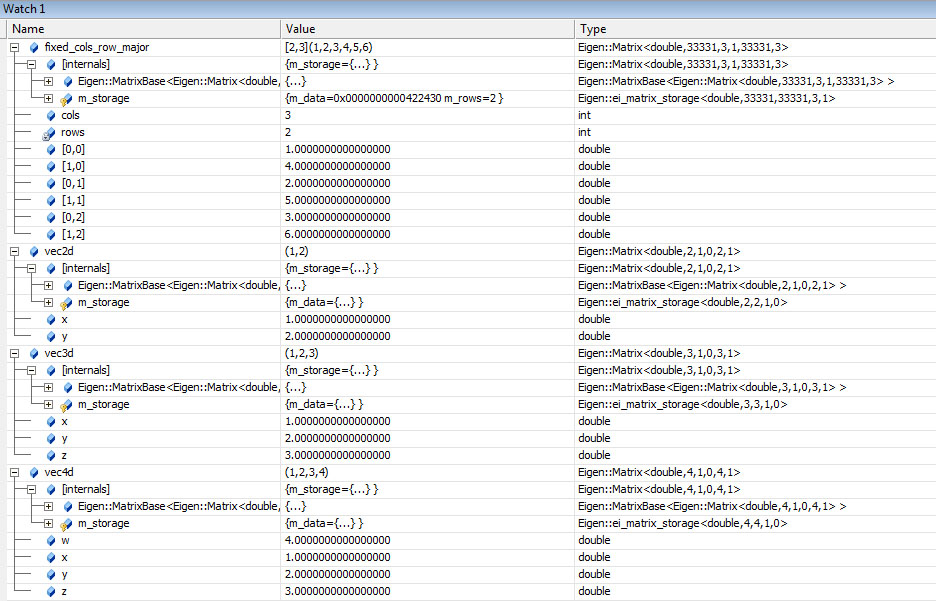Screen dimensions: 936x601
Task: Click the icon beside the w member
Action: [50, 540]
